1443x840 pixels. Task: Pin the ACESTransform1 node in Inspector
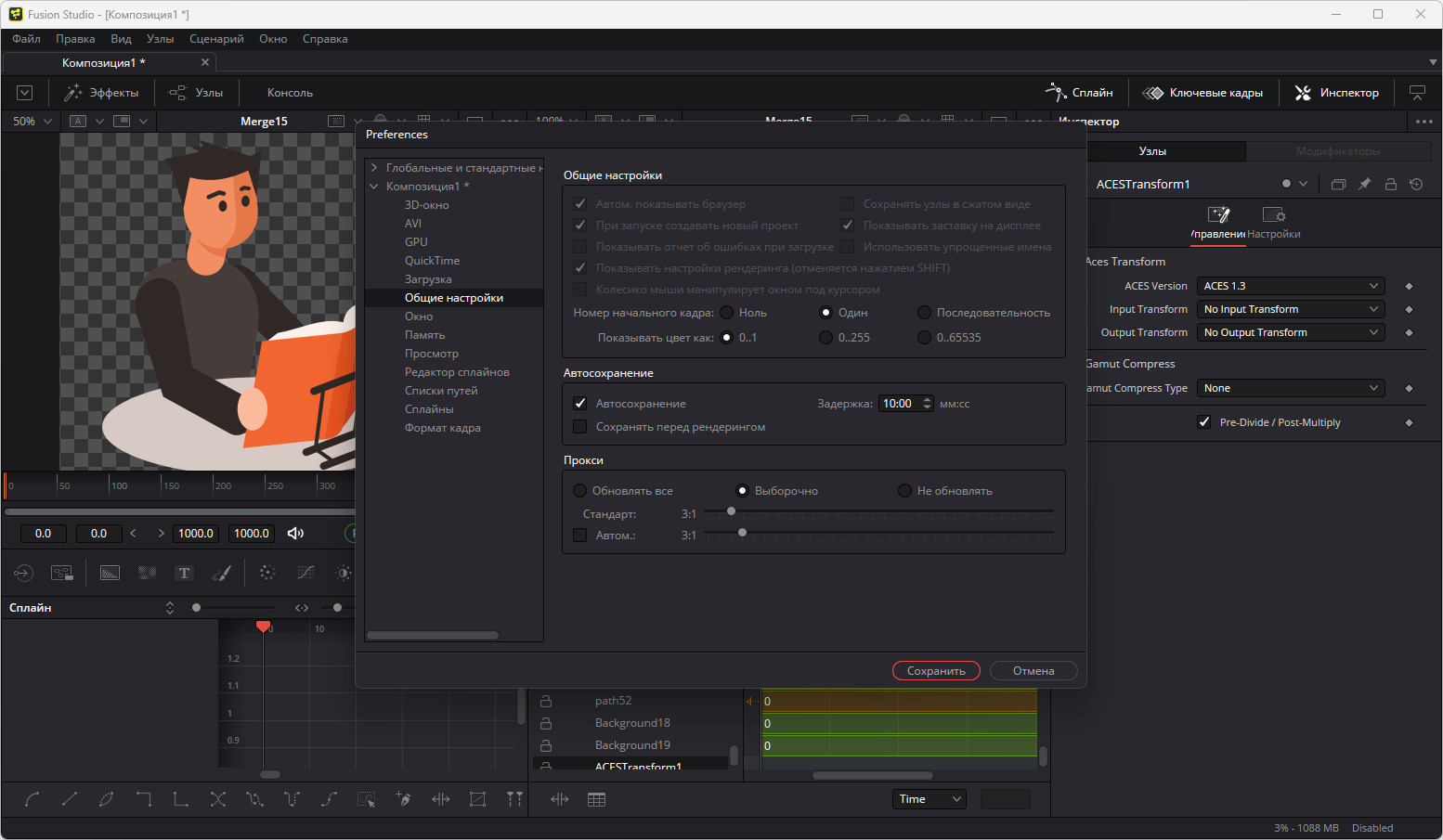tap(1364, 184)
